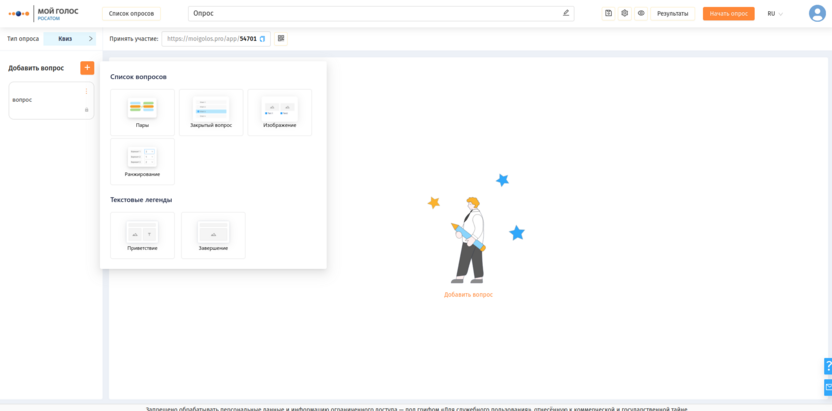Click the Добавить вопрос link below the illustration
Image resolution: width=832 pixels, height=411 pixels.
468,294
